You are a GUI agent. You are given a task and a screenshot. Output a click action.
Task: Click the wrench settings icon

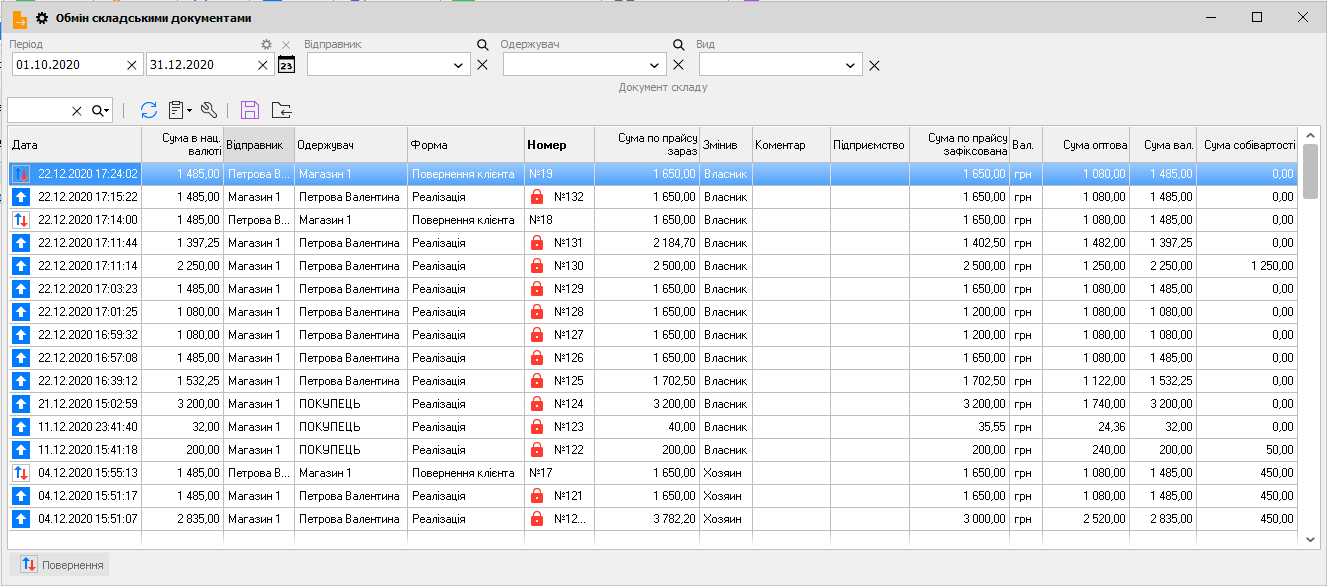[x=209, y=110]
